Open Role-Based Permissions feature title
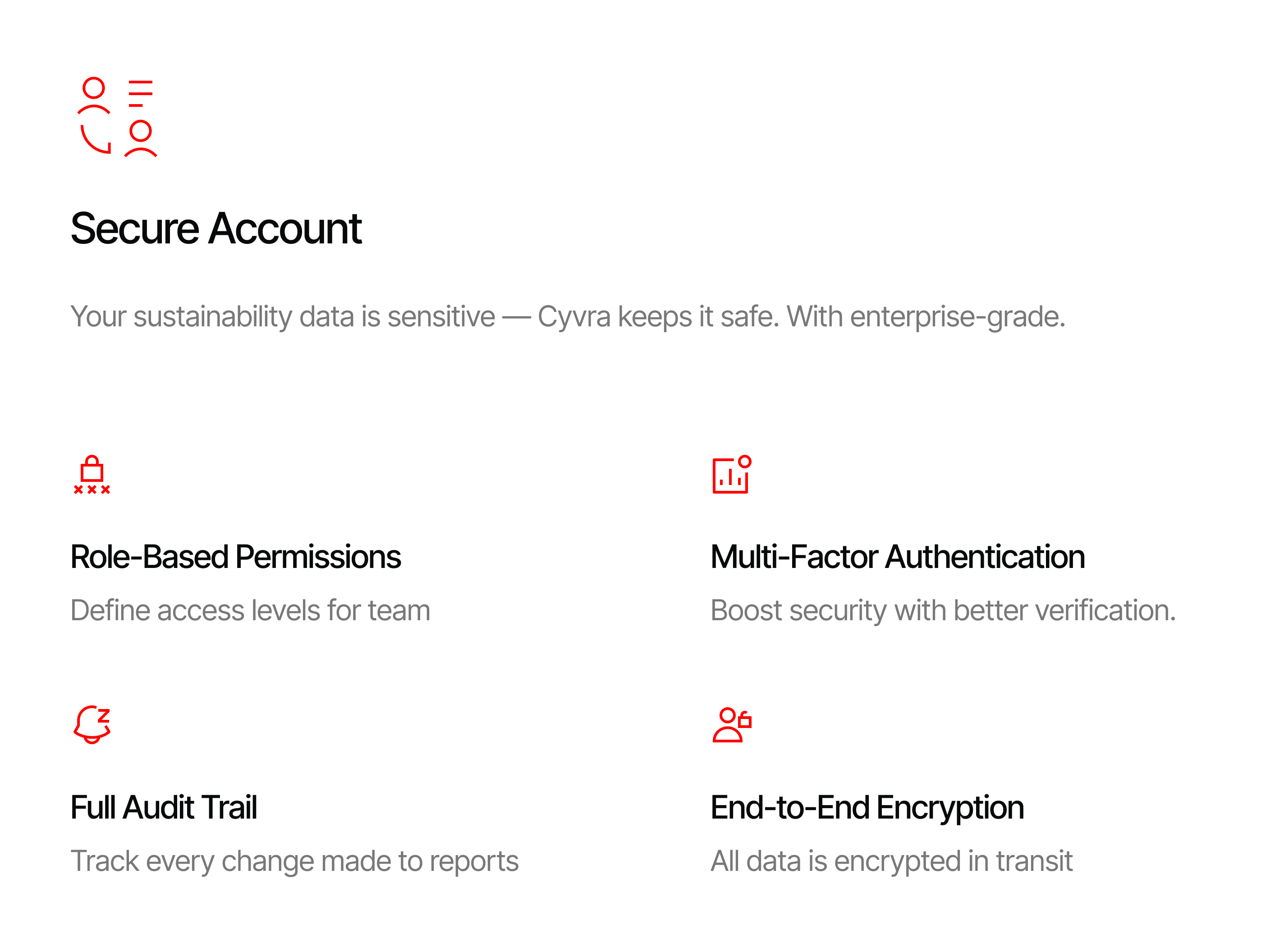The width and height of the screenshot is (1284, 952). (235, 557)
